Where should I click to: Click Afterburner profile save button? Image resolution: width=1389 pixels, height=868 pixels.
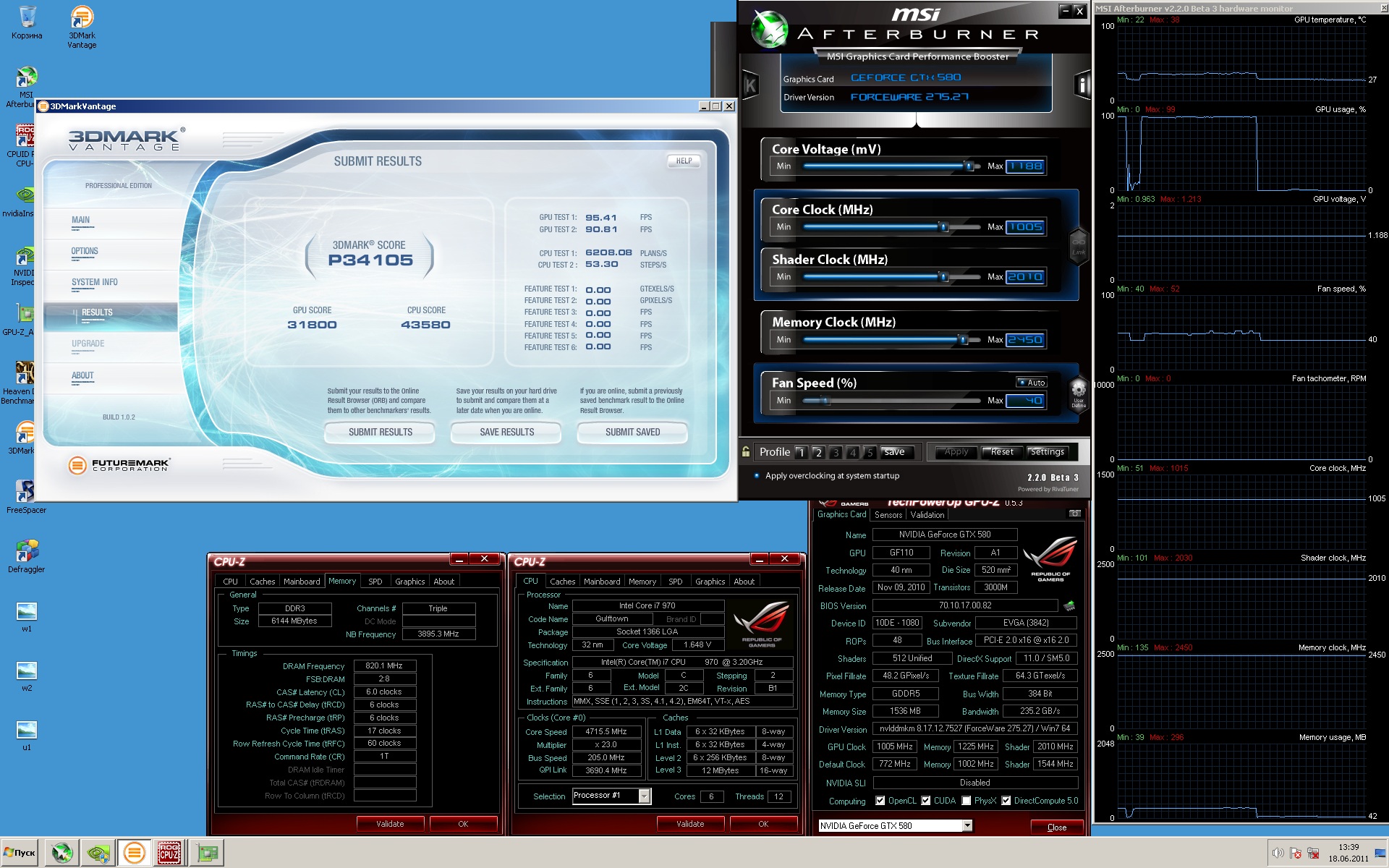click(x=895, y=452)
